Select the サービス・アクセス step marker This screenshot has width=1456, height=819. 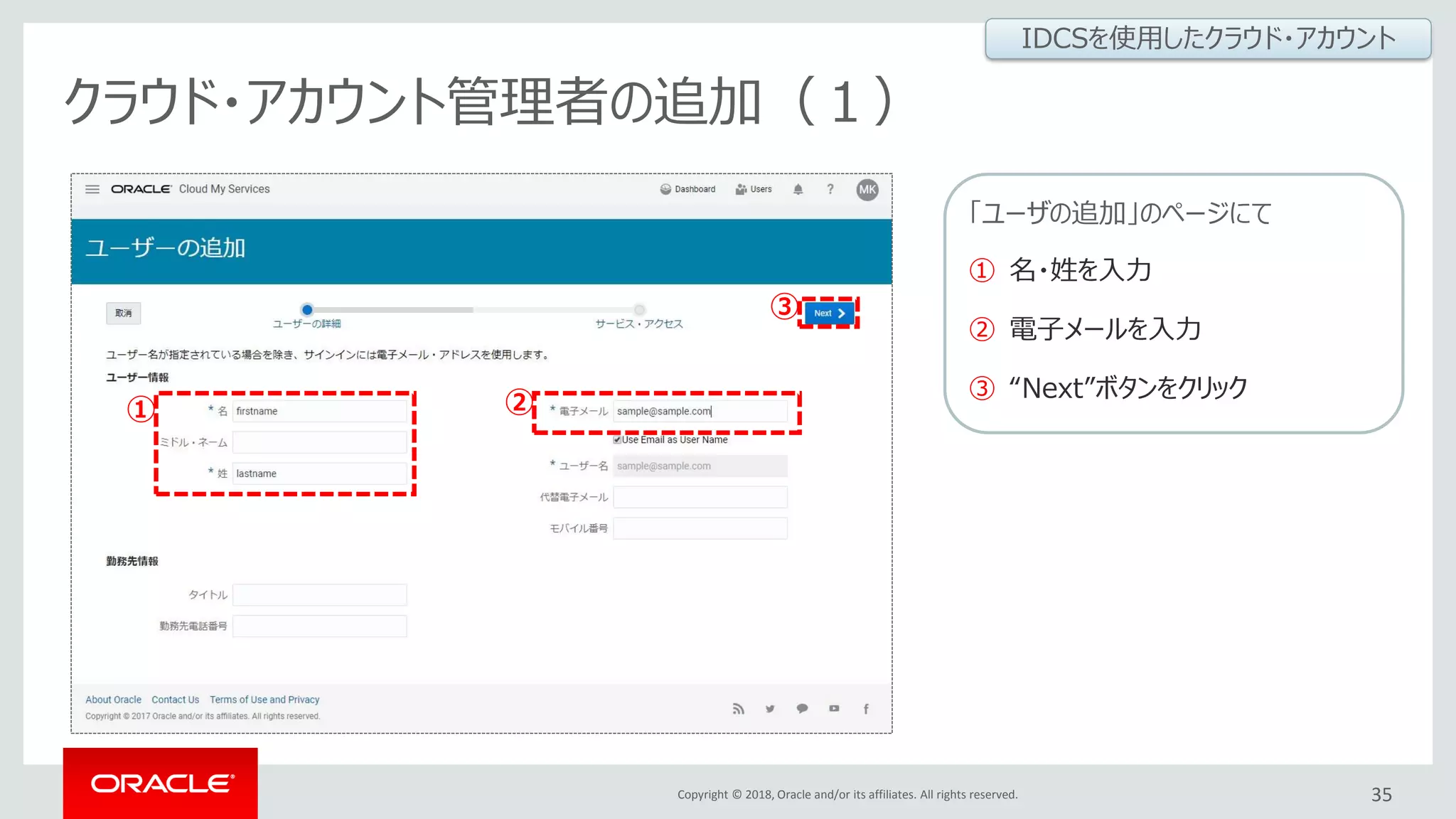[639, 310]
